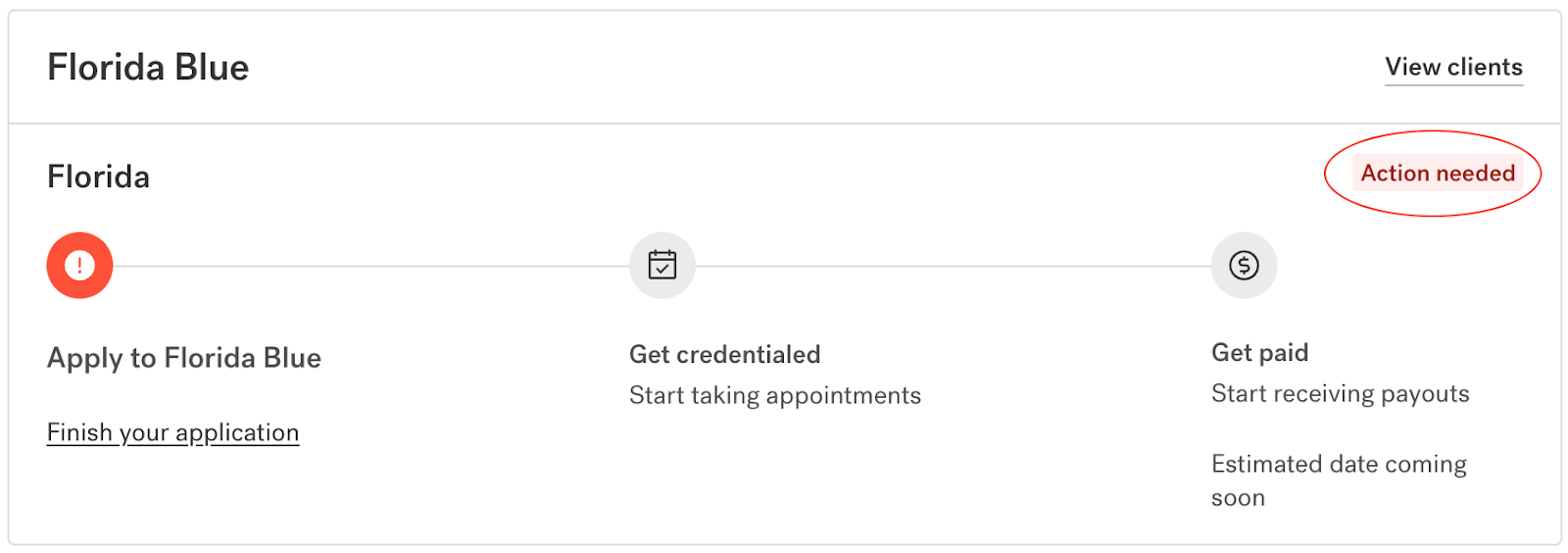The image size is (1568, 553).
Task: Click the Florida Blue card heading
Action: (x=148, y=68)
